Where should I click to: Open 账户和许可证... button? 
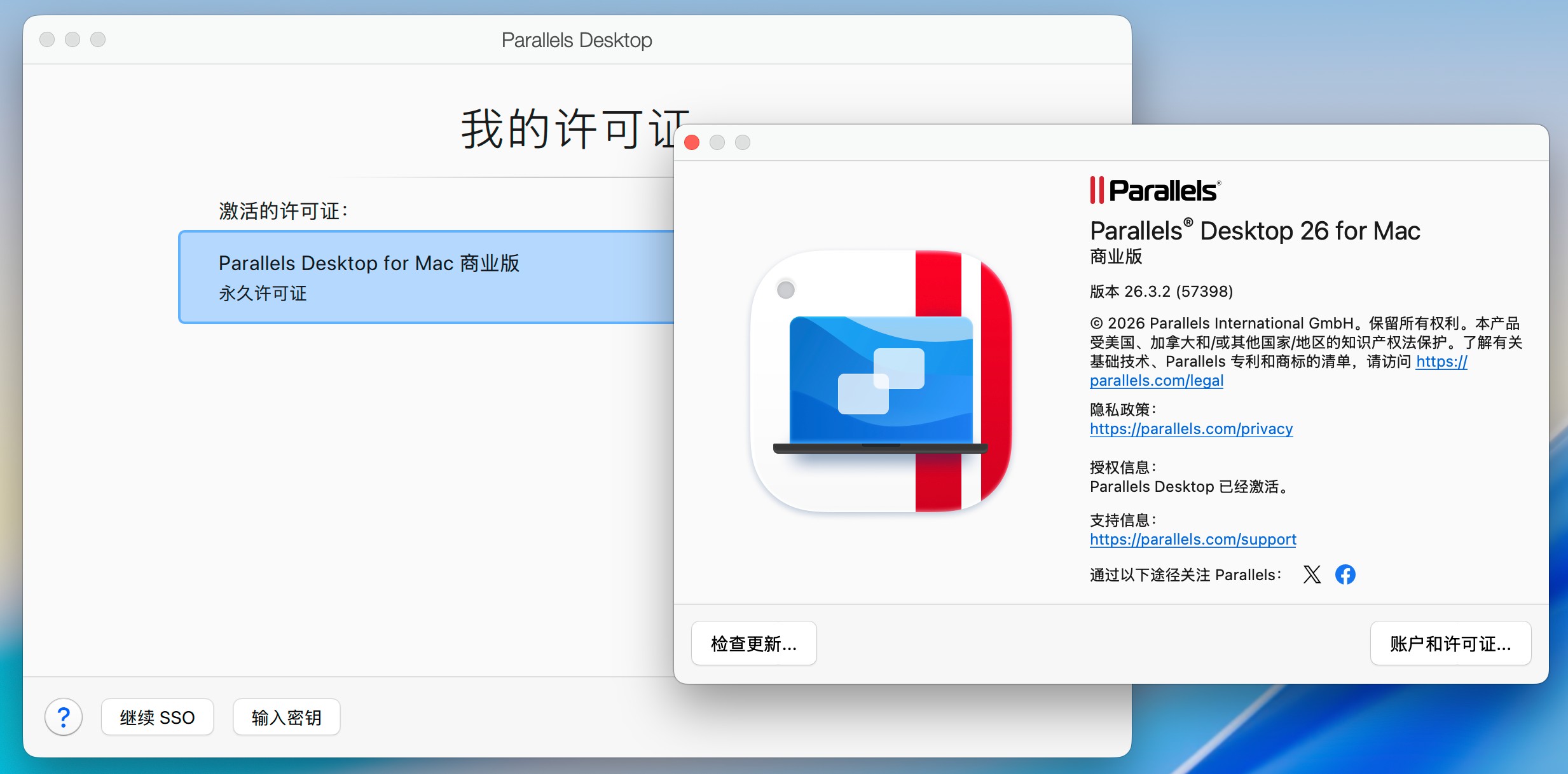click(1450, 643)
